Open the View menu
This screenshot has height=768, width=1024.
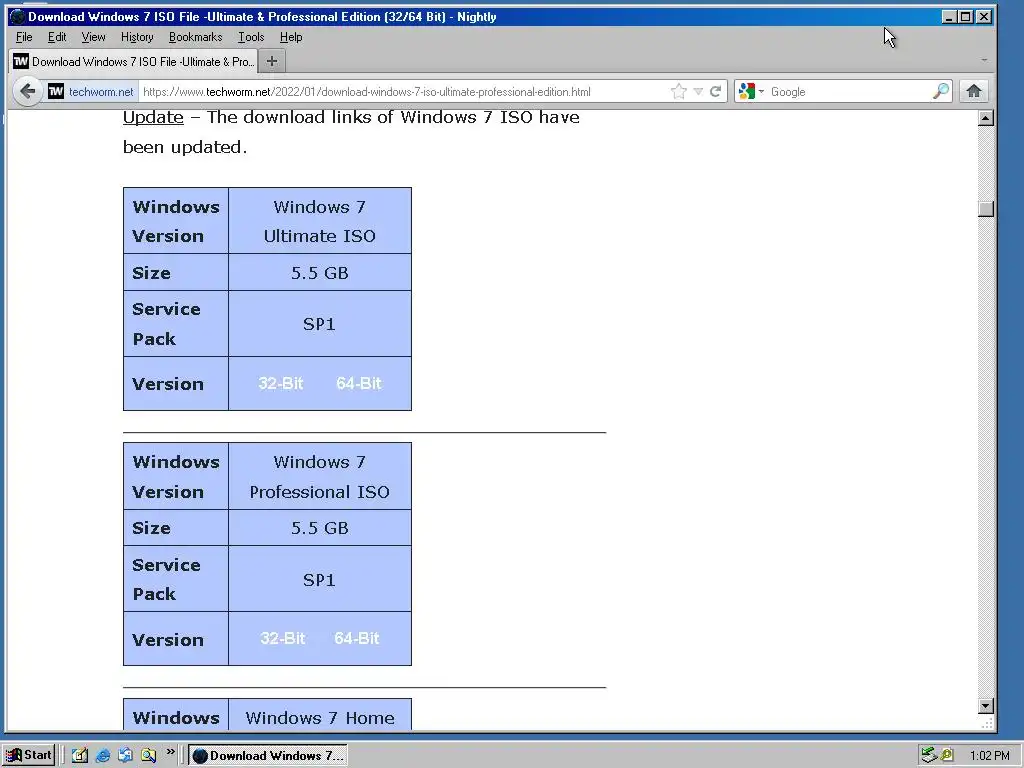(93, 37)
